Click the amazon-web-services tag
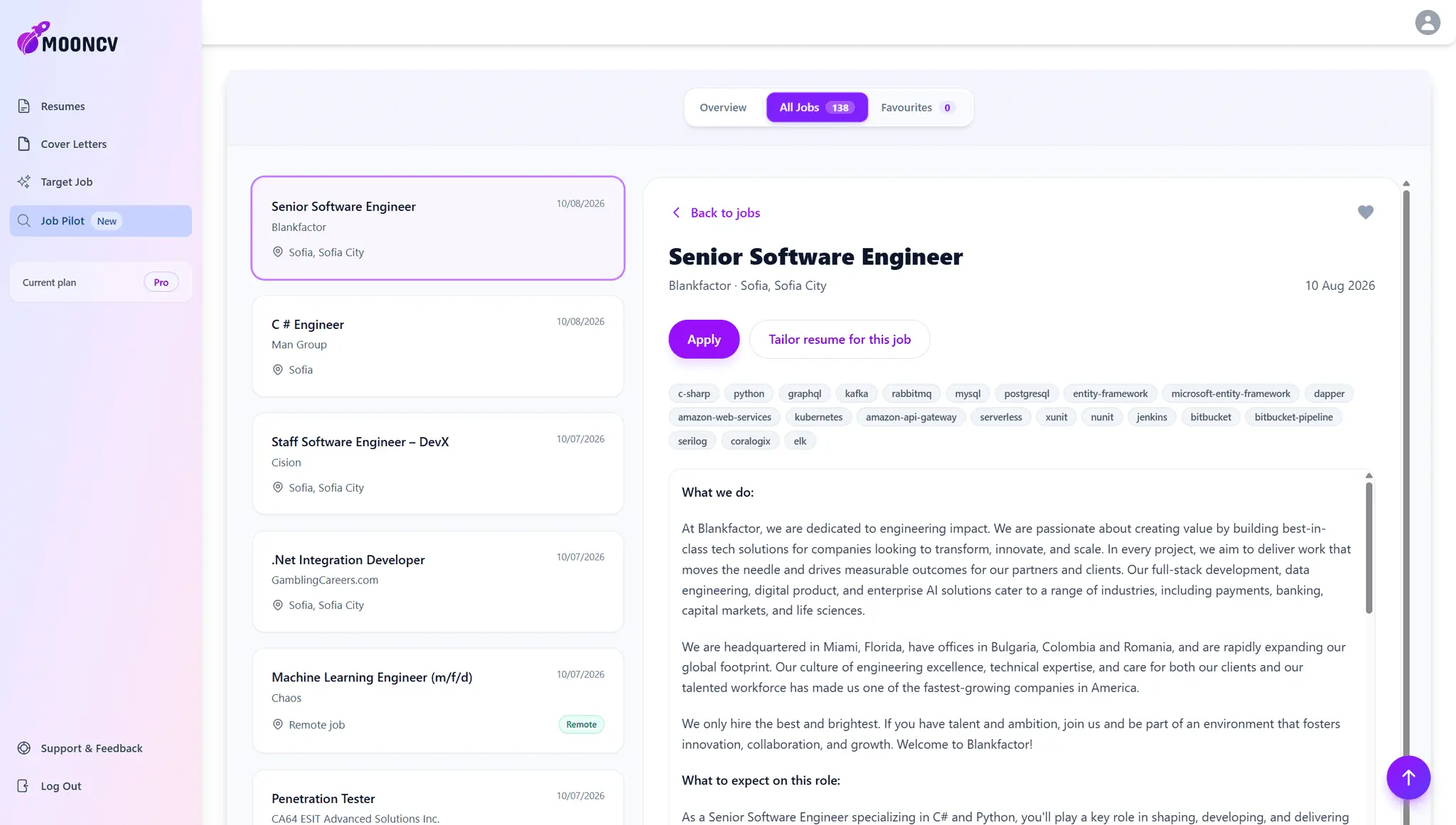 [x=724, y=417]
